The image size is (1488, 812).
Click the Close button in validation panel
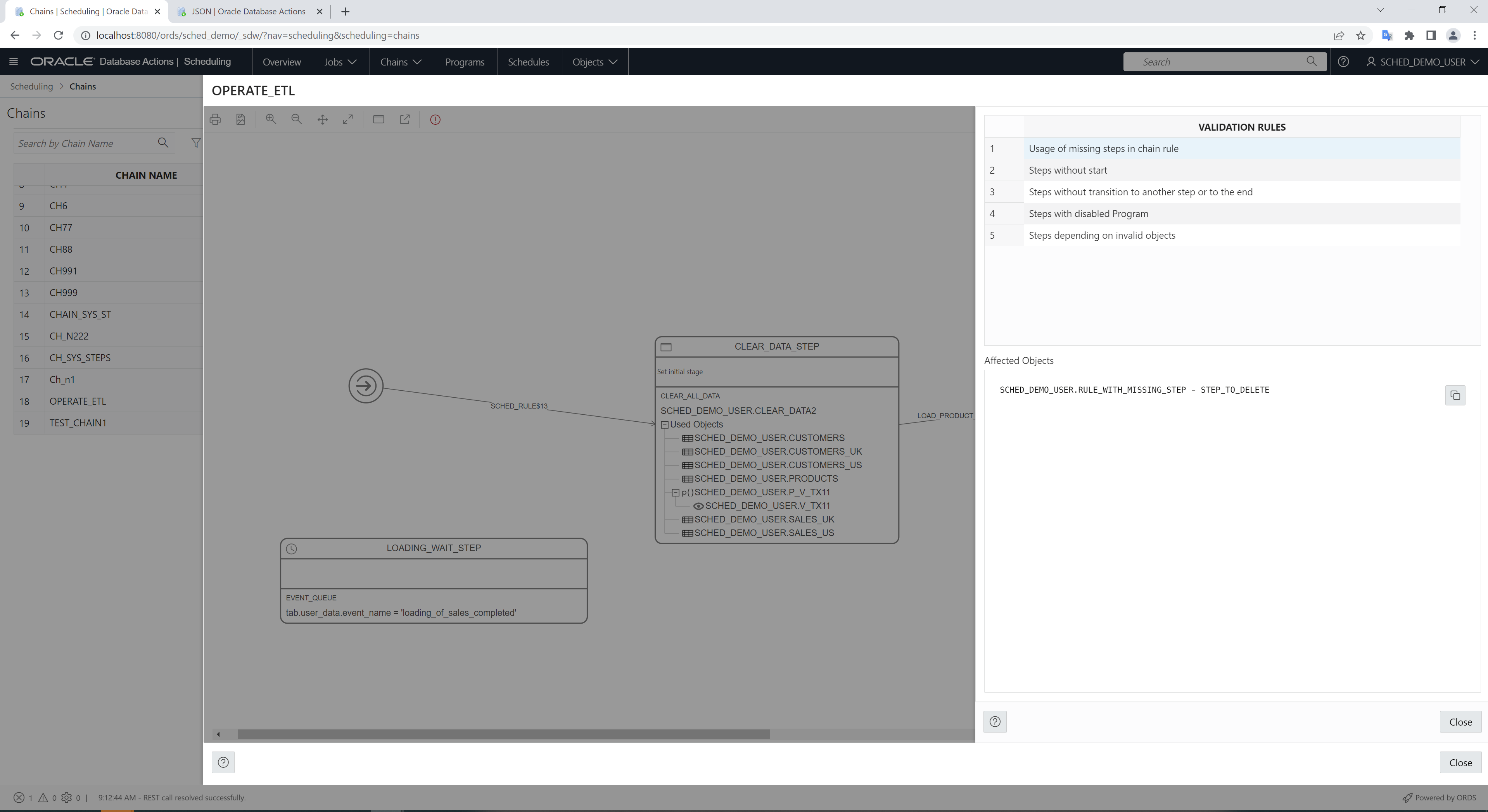point(1460,721)
